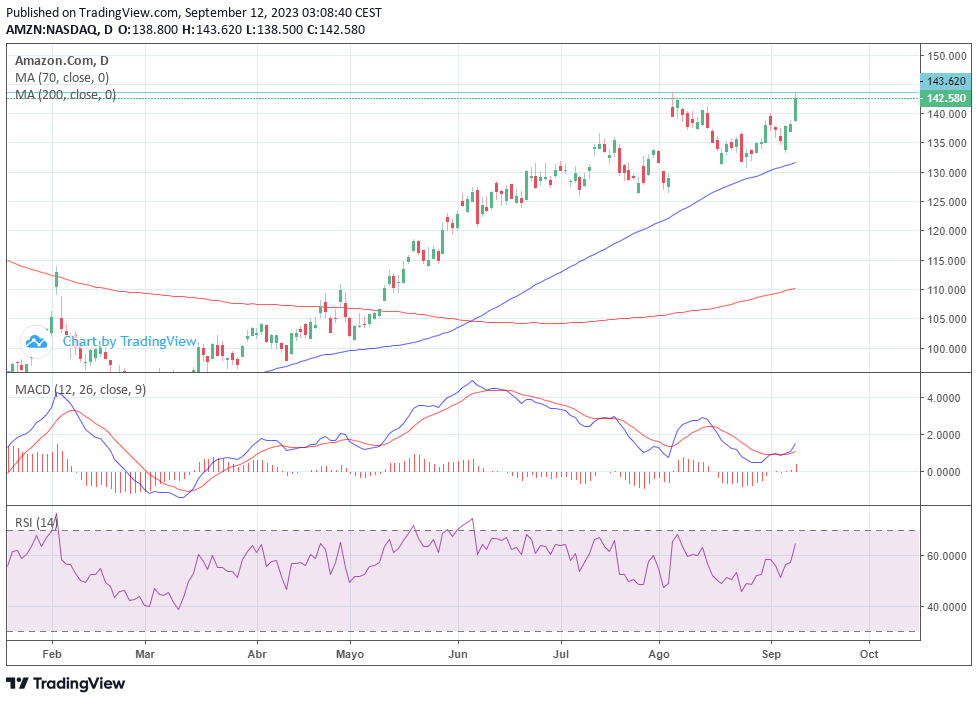
Task: Click the Oct label on time axis
Action: [869, 654]
